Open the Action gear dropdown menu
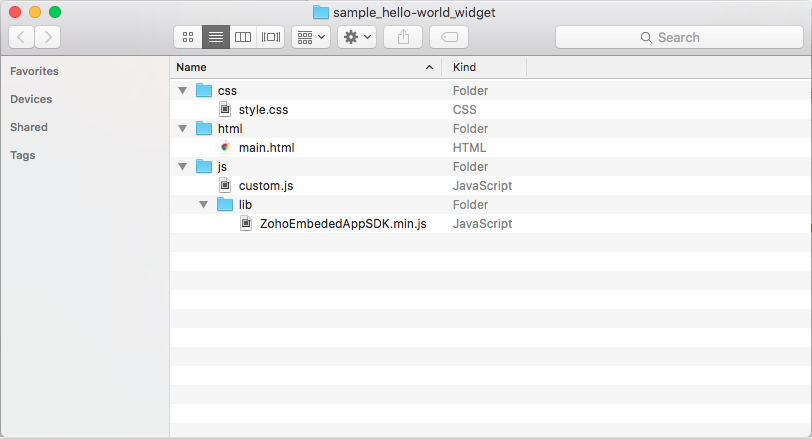Screen dimensions: 812x439 click(x=357, y=37)
